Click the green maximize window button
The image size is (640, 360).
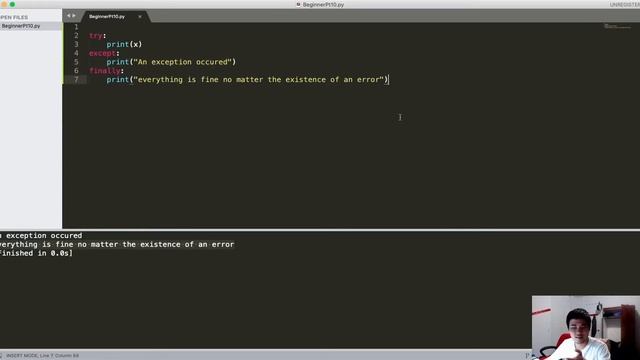click(x=12, y=4)
